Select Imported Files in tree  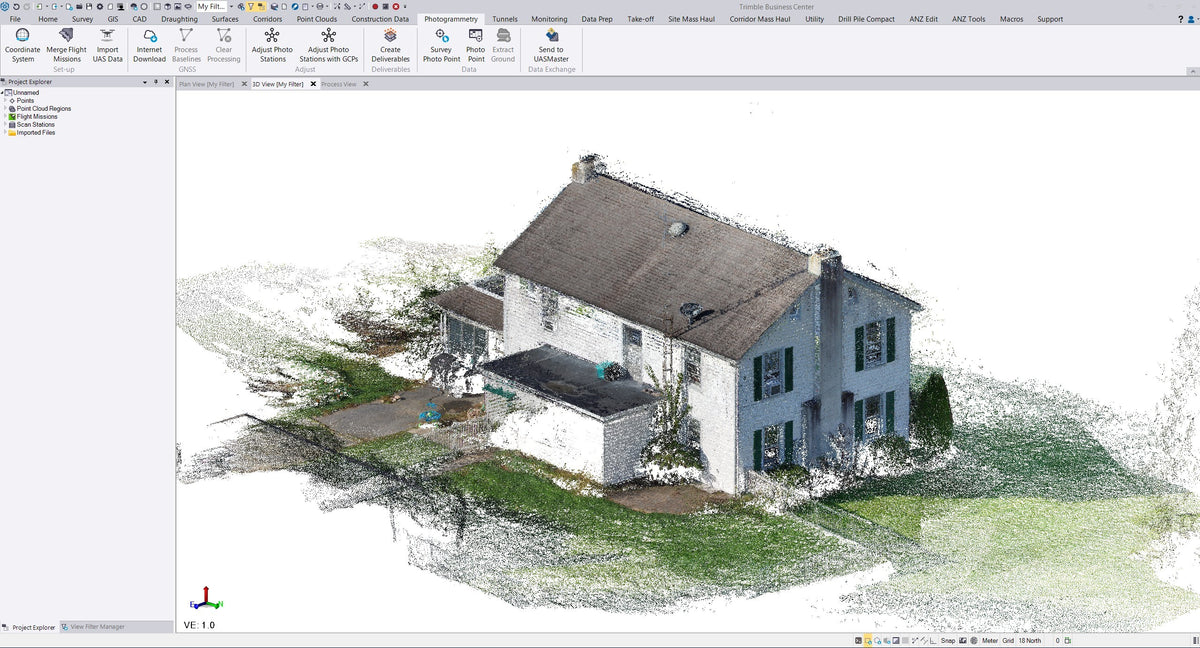click(x=36, y=132)
